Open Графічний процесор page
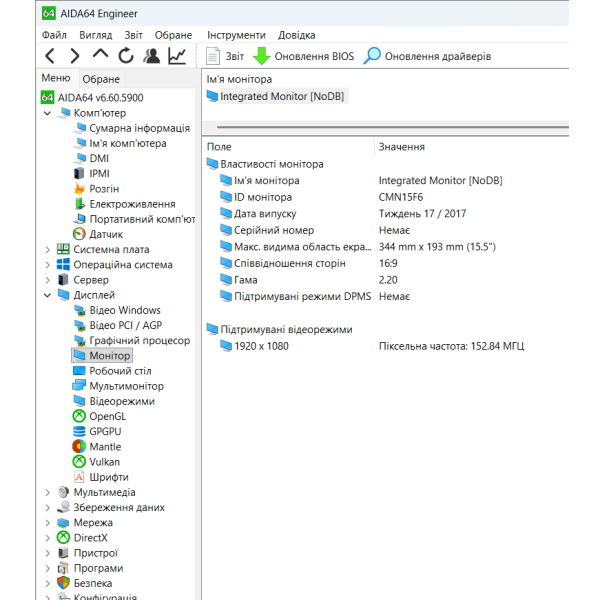The height and width of the screenshot is (600, 600). click(132, 341)
